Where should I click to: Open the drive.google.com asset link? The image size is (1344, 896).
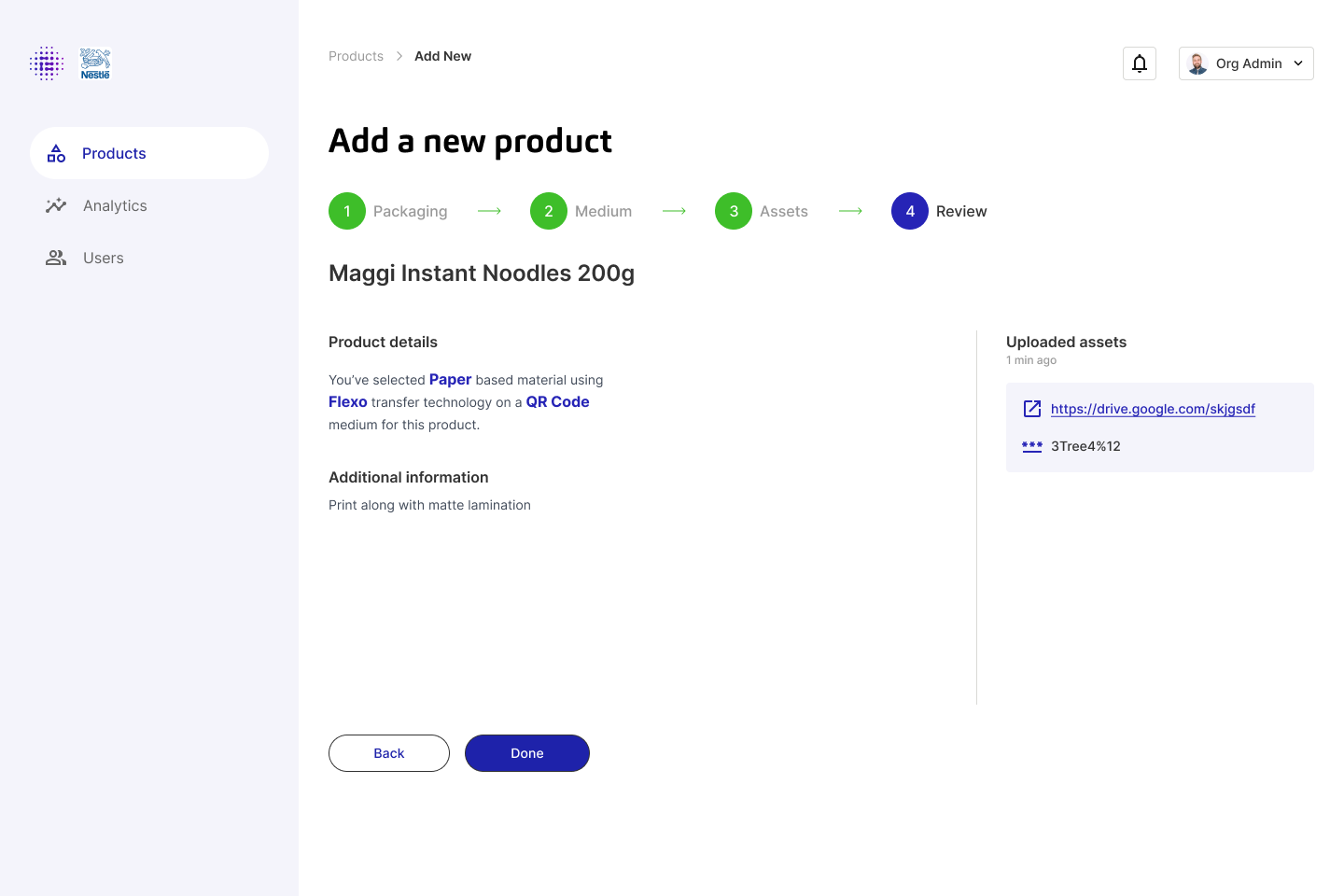1153,409
